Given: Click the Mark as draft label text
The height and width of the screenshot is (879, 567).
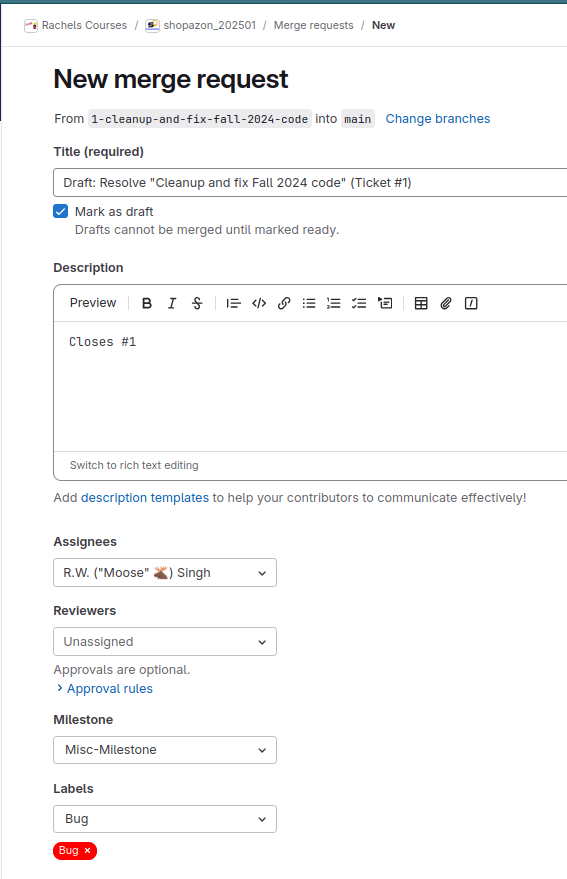Looking at the screenshot, I should click(x=114, y=212).
